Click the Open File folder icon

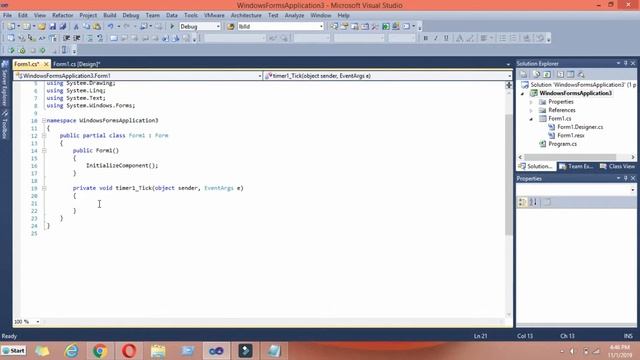pos(42,27)
